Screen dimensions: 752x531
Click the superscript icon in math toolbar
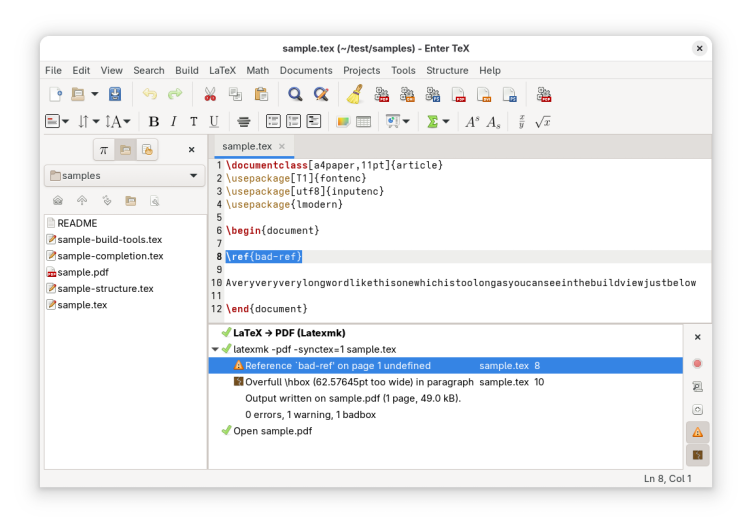coord(470,121)
